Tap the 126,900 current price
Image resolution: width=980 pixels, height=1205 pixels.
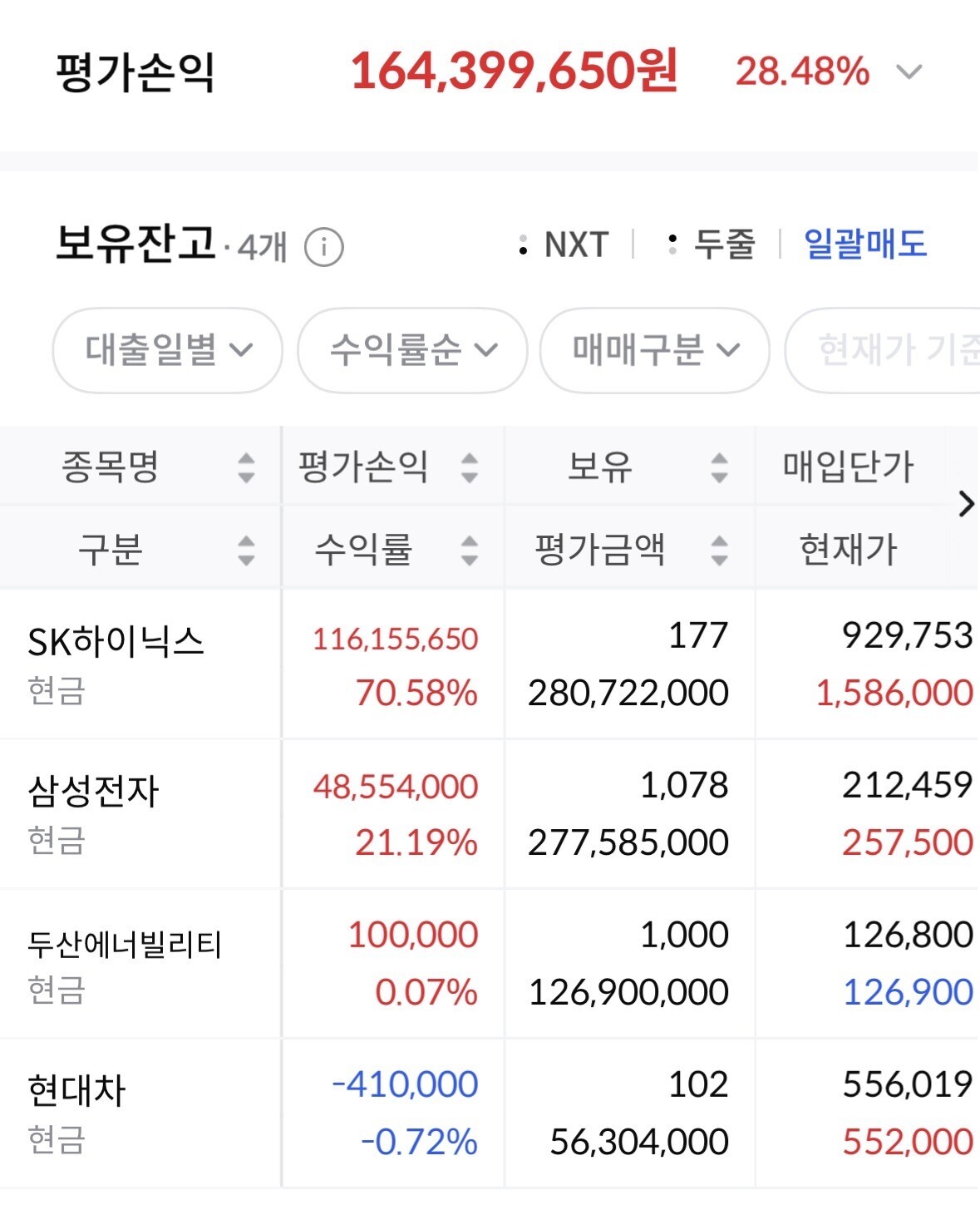[908, 992]
